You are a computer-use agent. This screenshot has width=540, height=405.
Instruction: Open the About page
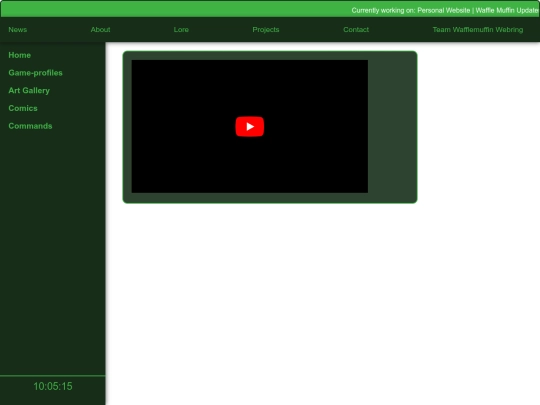100,30
